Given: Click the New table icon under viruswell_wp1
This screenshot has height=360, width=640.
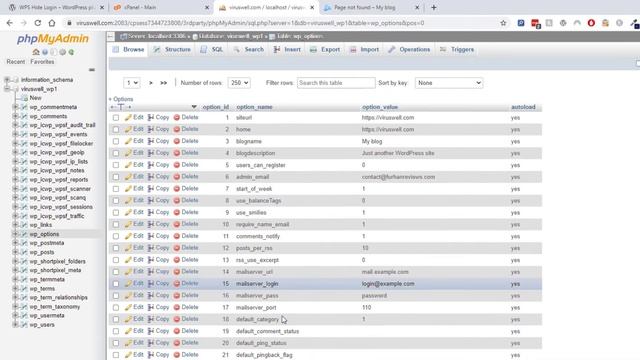Looking at the screenshot, I should [24, 98].
